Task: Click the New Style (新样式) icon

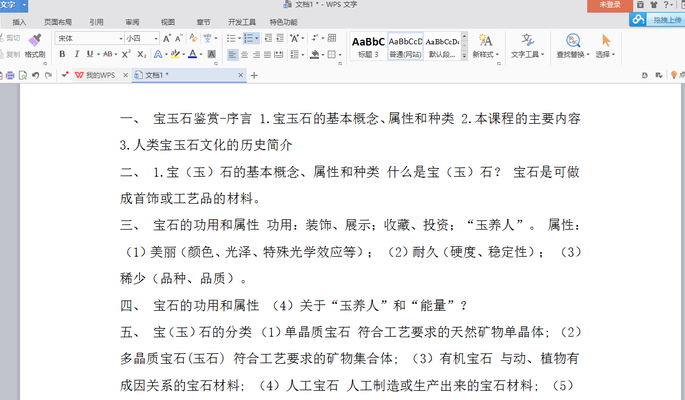Action: [x=485, y=40]
